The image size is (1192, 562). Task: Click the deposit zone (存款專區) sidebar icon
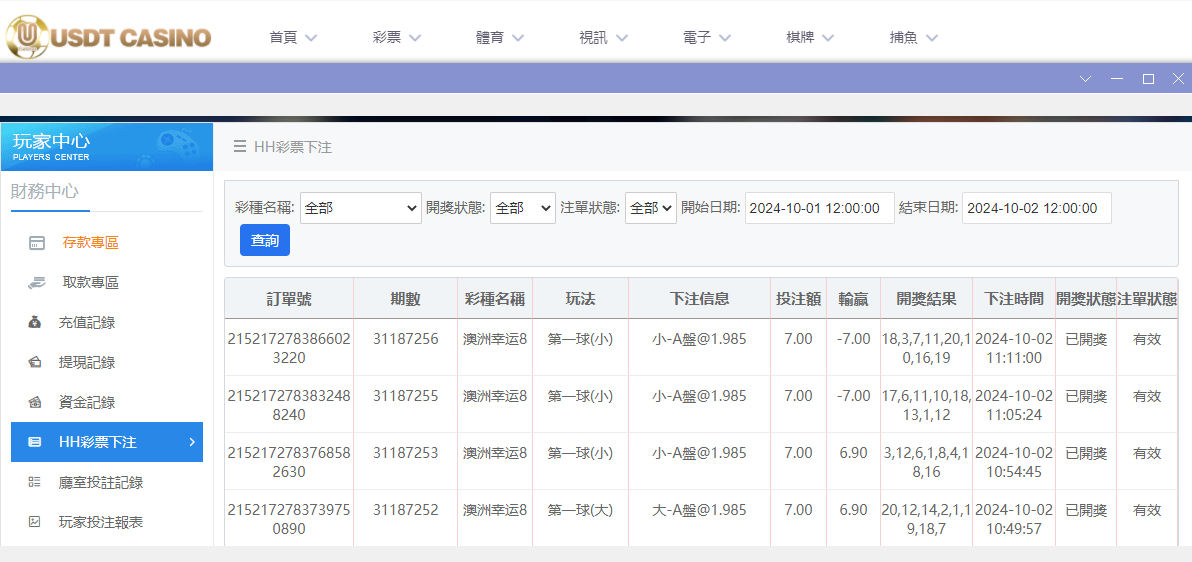coord(36,242)
